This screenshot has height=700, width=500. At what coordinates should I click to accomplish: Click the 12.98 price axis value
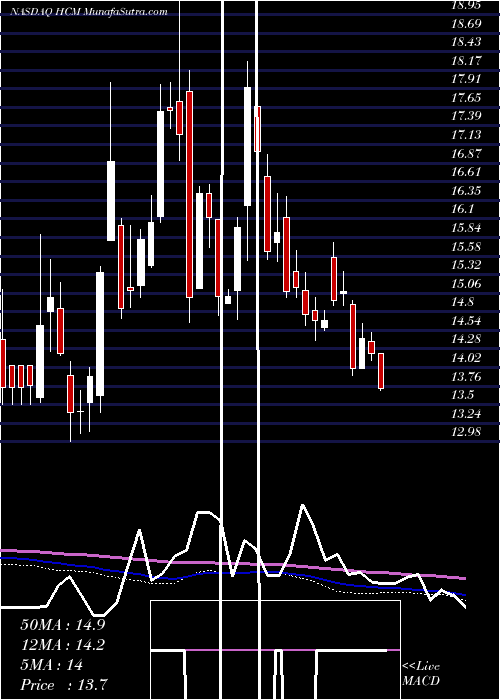[466, 432]
